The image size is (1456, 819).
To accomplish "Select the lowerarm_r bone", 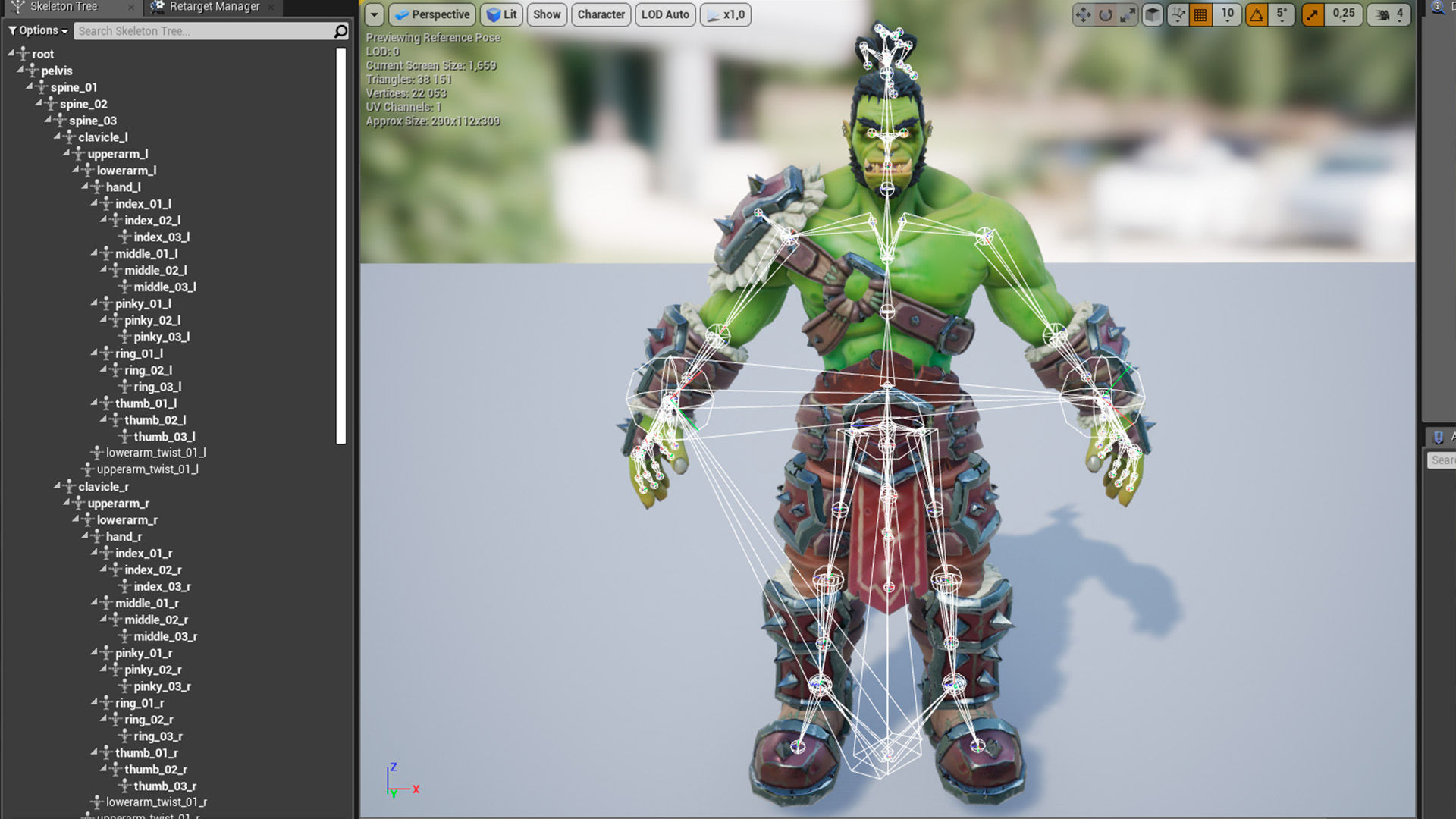I will tap(127, 520).
